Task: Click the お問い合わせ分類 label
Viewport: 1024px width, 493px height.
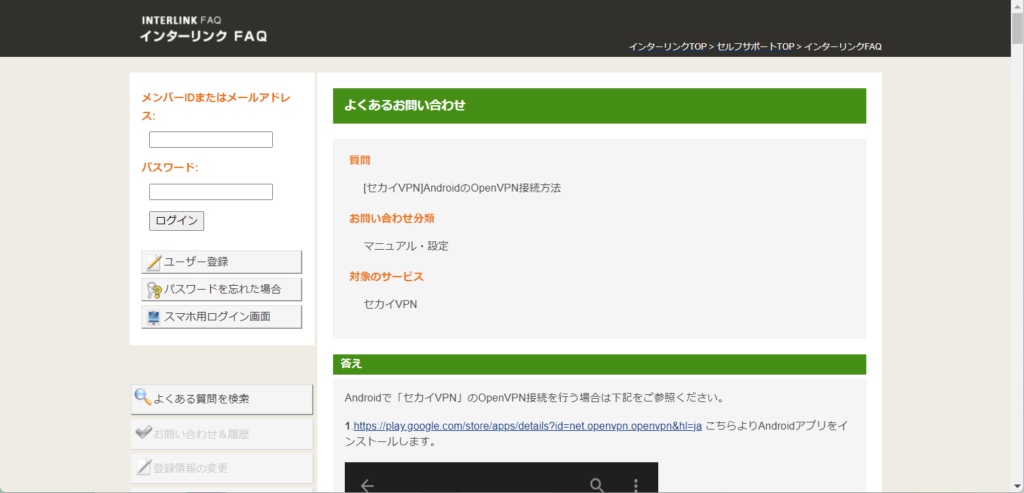Action: [x=392, y=218]
